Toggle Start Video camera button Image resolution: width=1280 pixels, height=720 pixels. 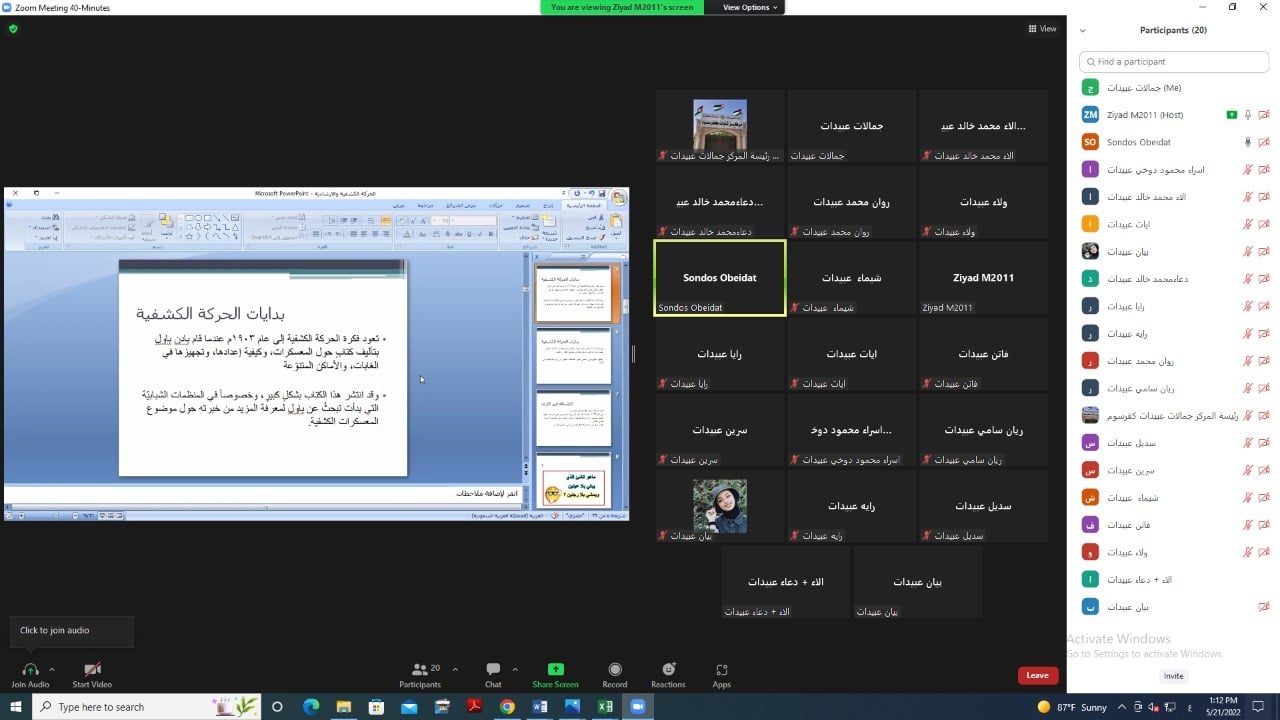[92, 670]
